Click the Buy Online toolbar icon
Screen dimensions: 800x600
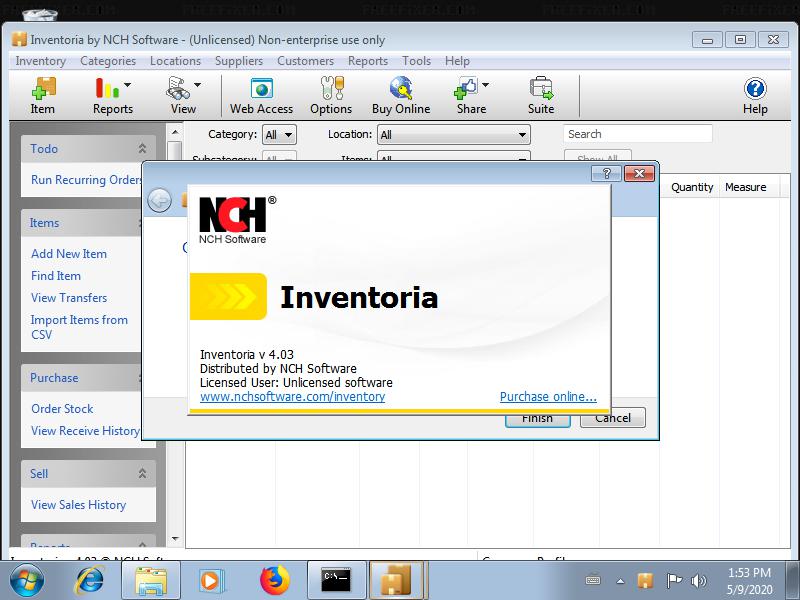401,96
